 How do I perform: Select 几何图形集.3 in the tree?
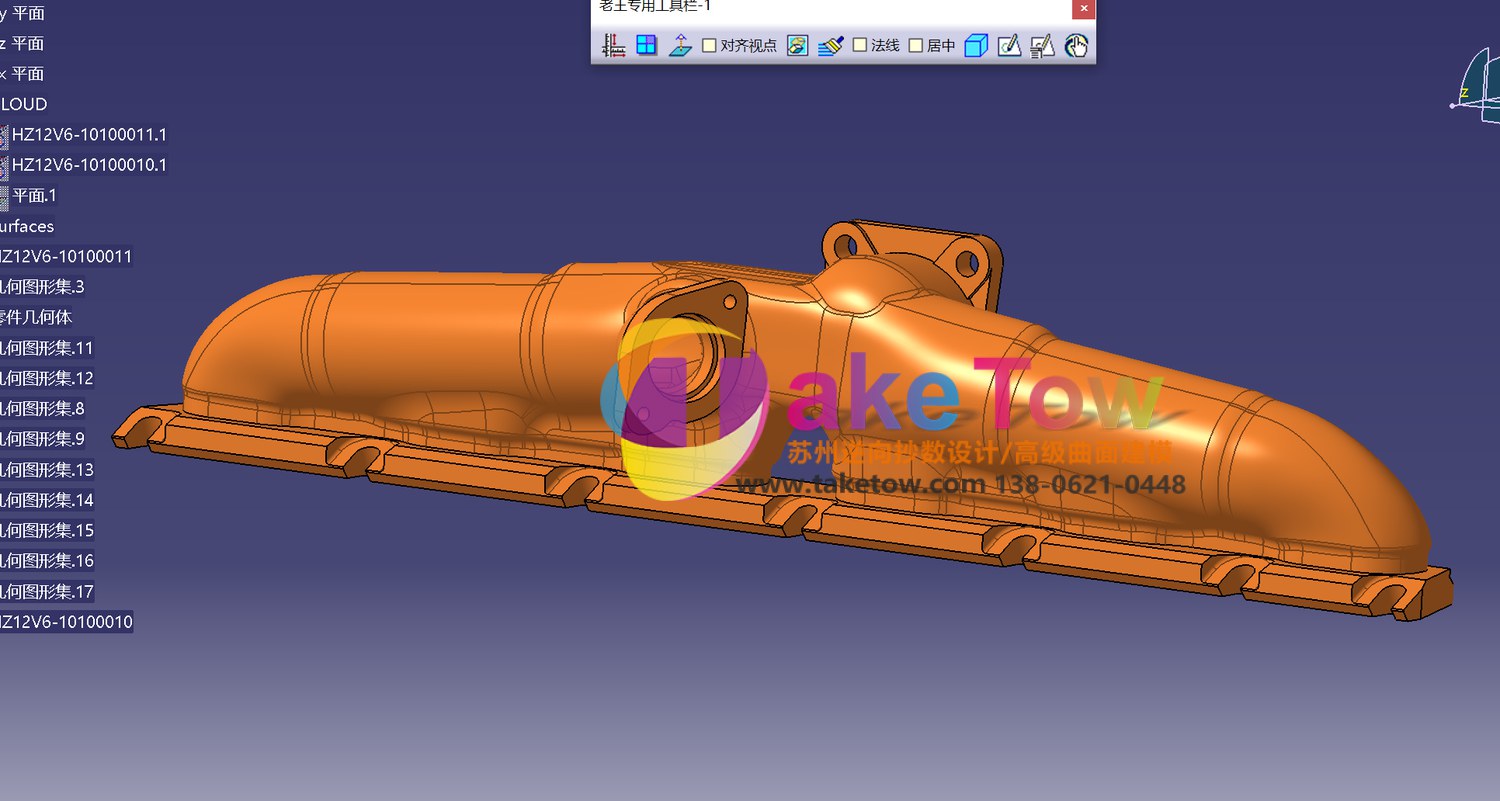tap(43, 287)
